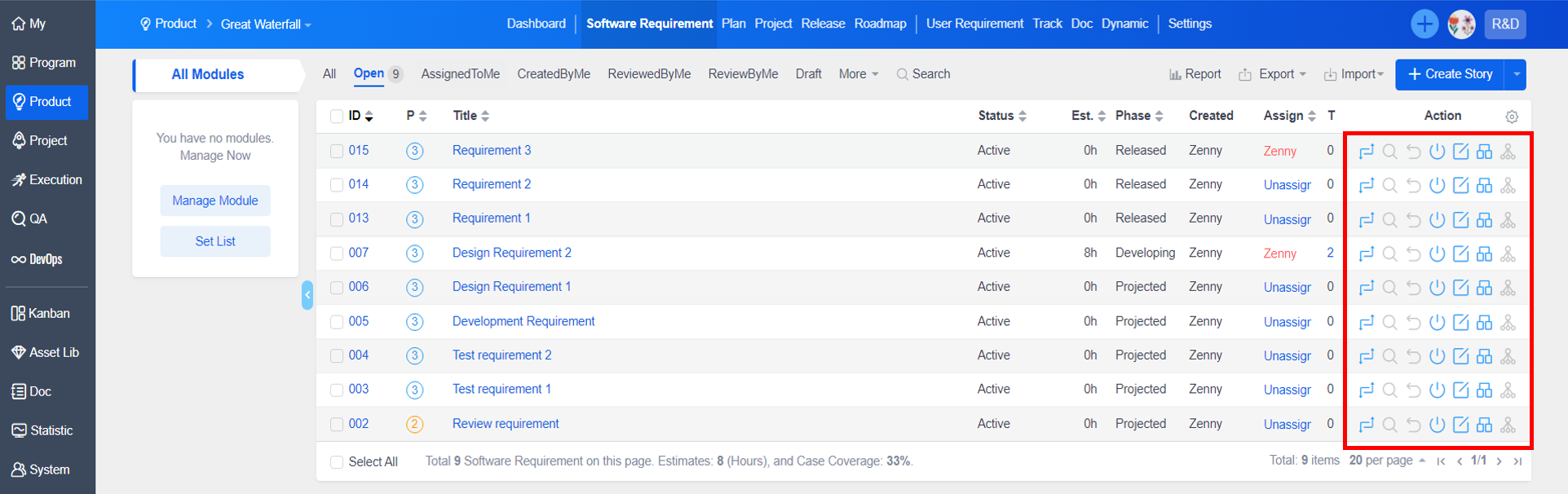Go to the last page arrow
1568x494 pixels.
click(1517, 461)
